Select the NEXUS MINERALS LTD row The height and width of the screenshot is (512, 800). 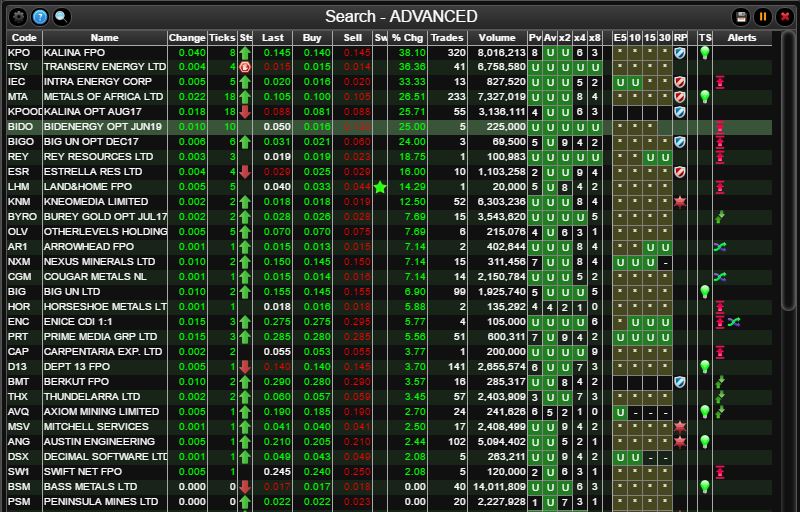(x=389, y=262)
